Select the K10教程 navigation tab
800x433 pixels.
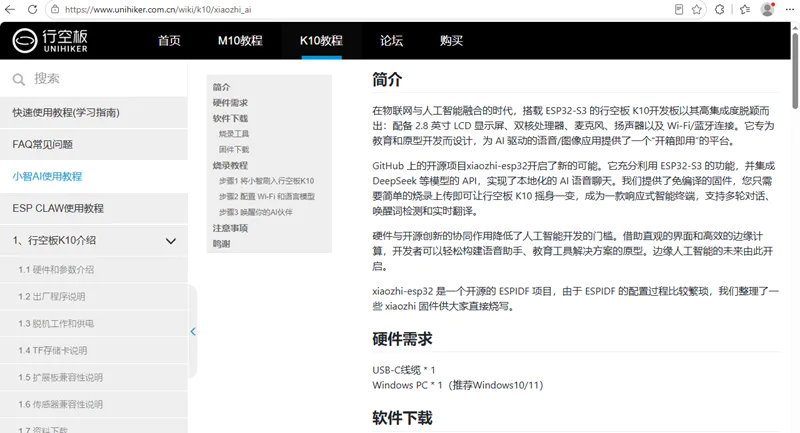coord(321,40)
